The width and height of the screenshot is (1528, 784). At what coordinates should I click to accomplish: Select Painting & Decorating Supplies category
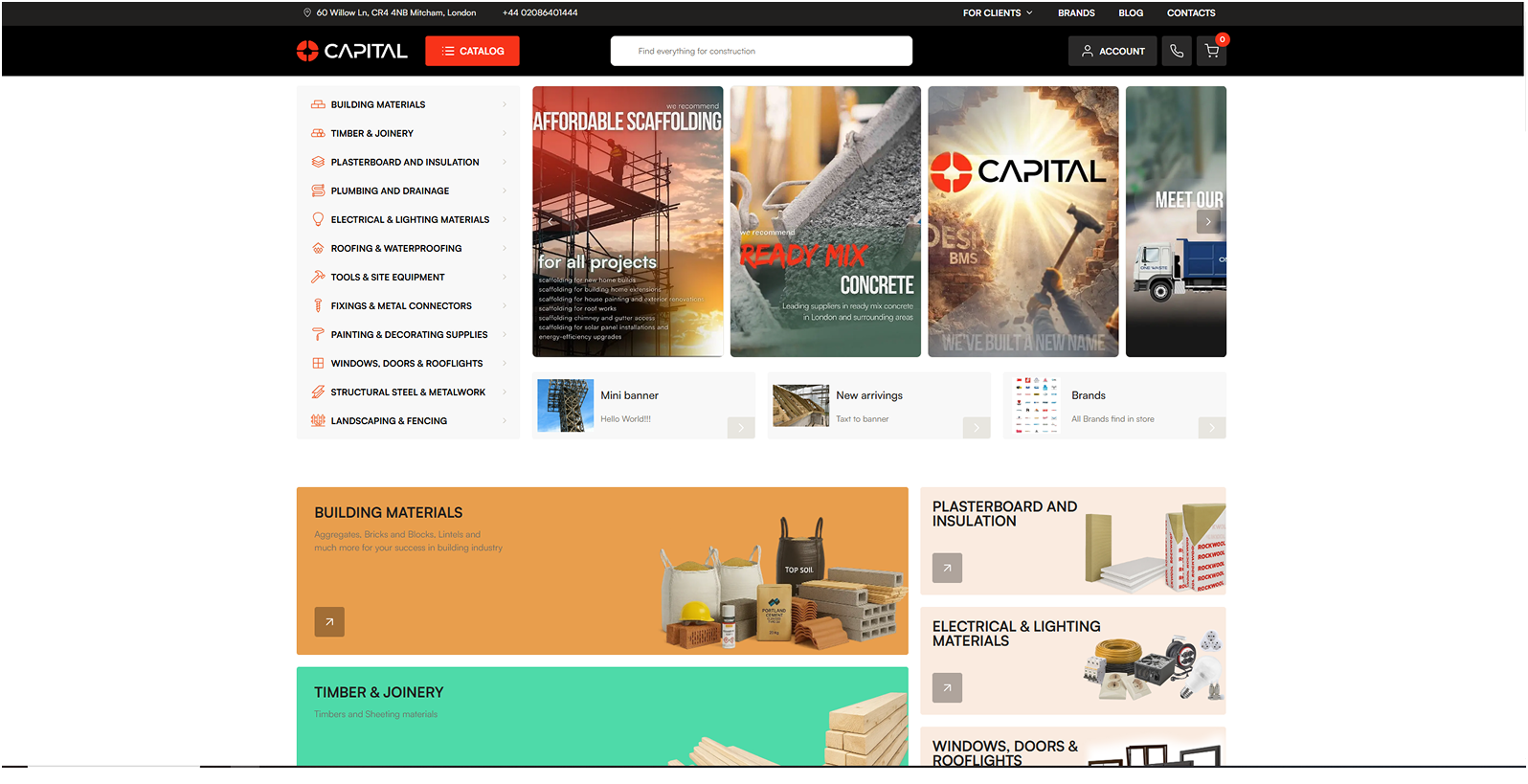[409, 334]
